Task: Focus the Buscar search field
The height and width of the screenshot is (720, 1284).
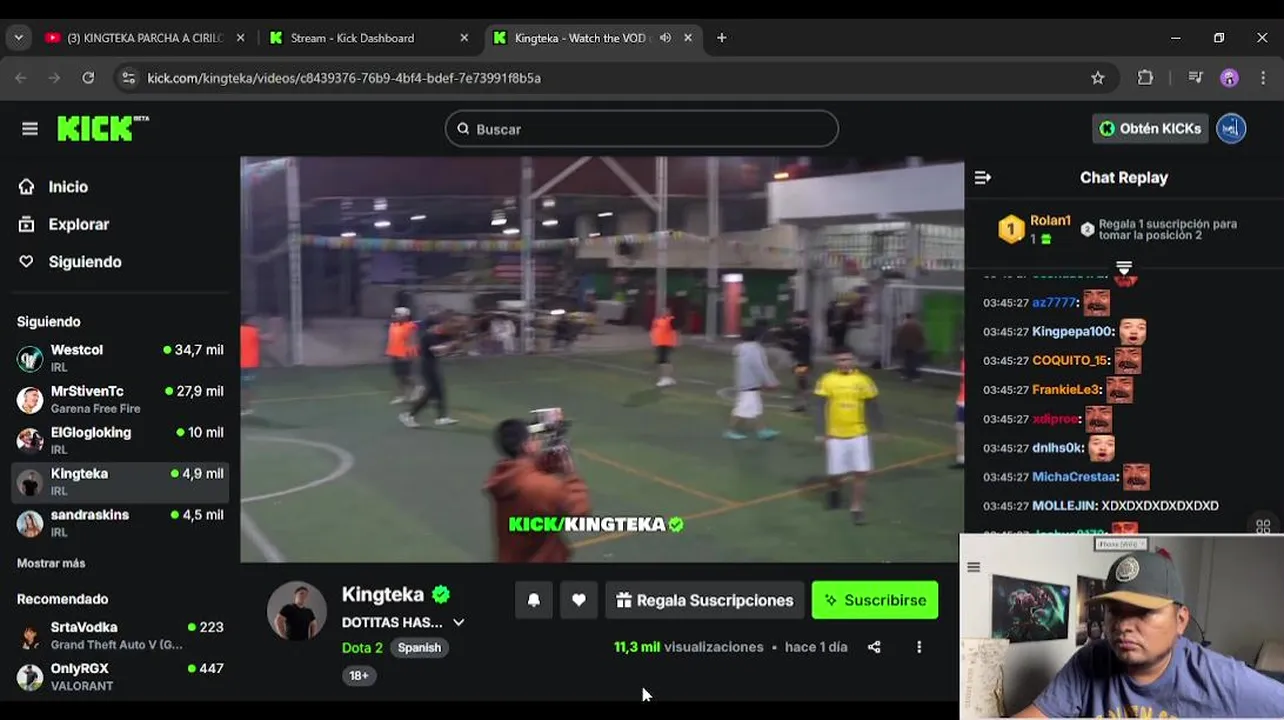Action: [641, 129]
